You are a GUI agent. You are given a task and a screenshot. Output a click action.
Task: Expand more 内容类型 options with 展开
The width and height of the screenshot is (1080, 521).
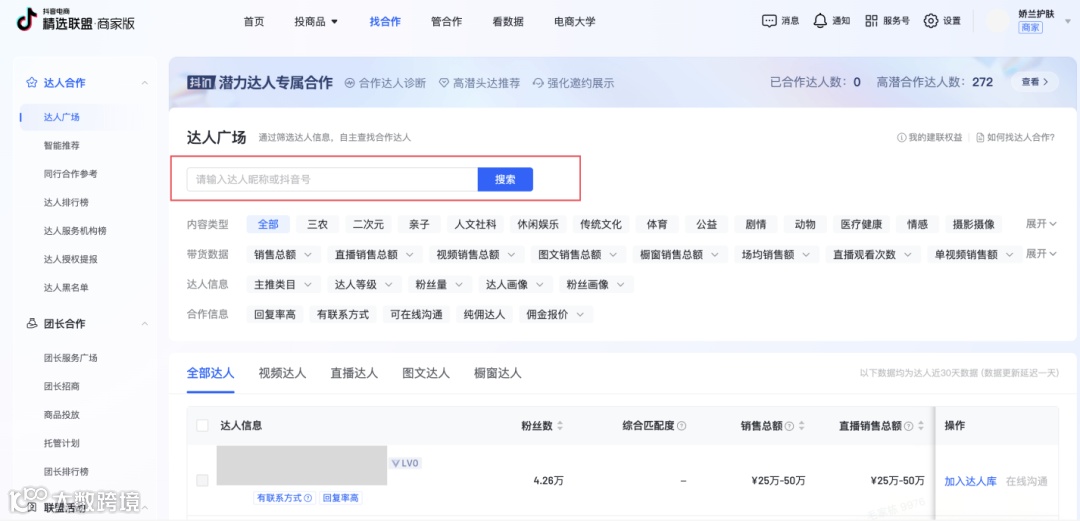tap(1041, 224)
